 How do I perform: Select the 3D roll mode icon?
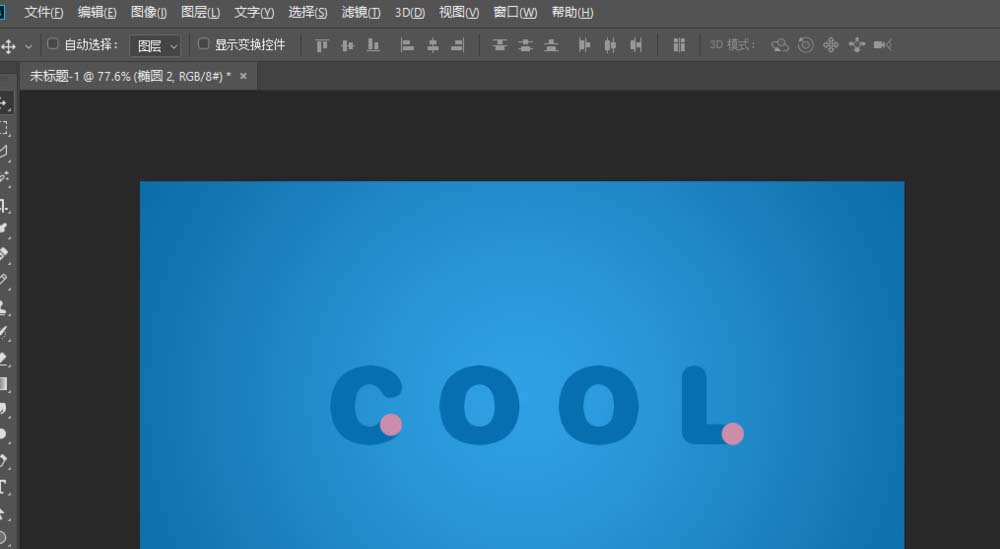pyautogui.click(x=806, y=45)
